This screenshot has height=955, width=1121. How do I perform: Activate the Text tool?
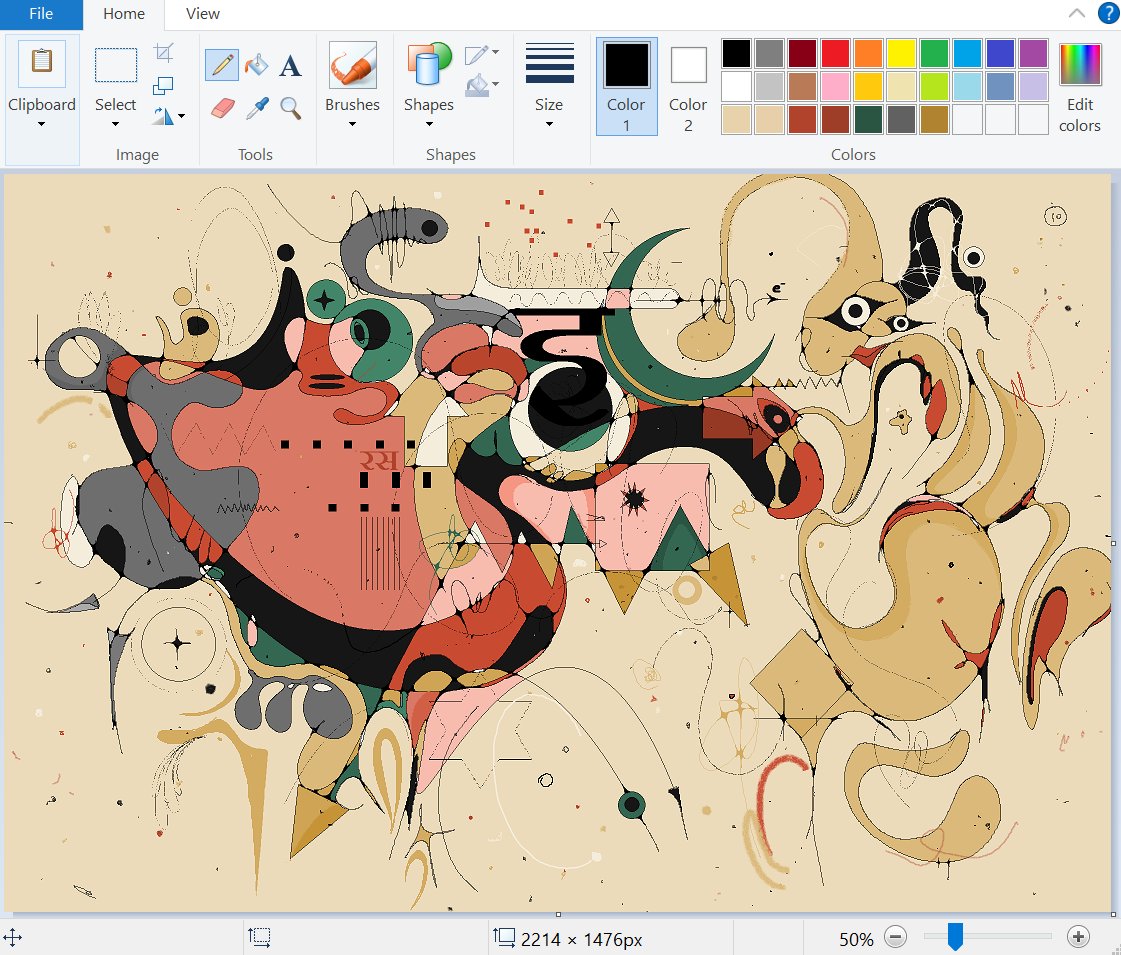click(x=290, y=64)
